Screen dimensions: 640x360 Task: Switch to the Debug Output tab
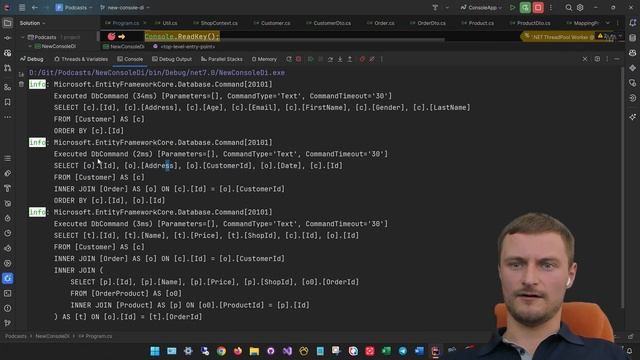coord(172,59)
